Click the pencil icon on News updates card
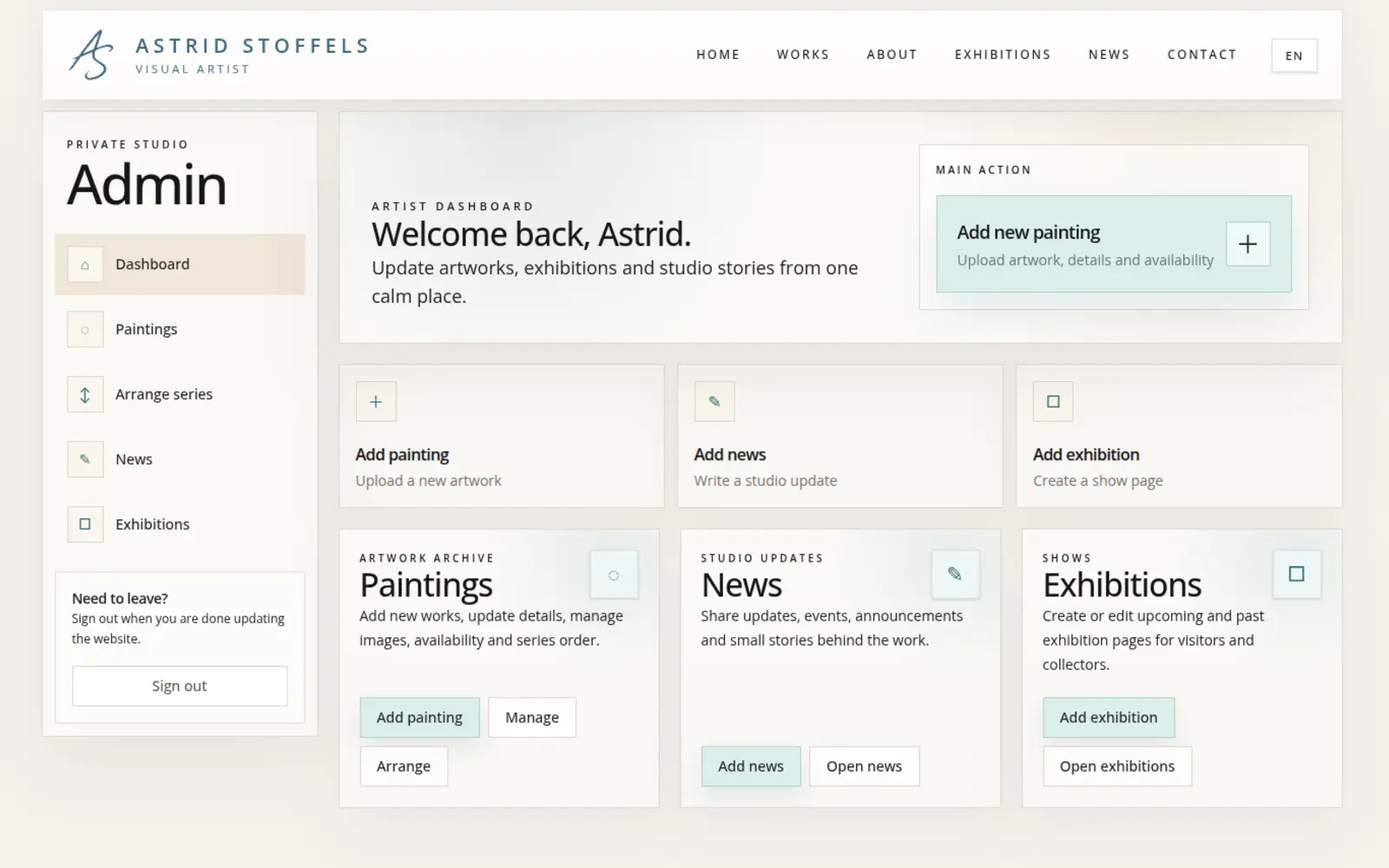This screenshot has width=1389, height=868. pos(955,575)
